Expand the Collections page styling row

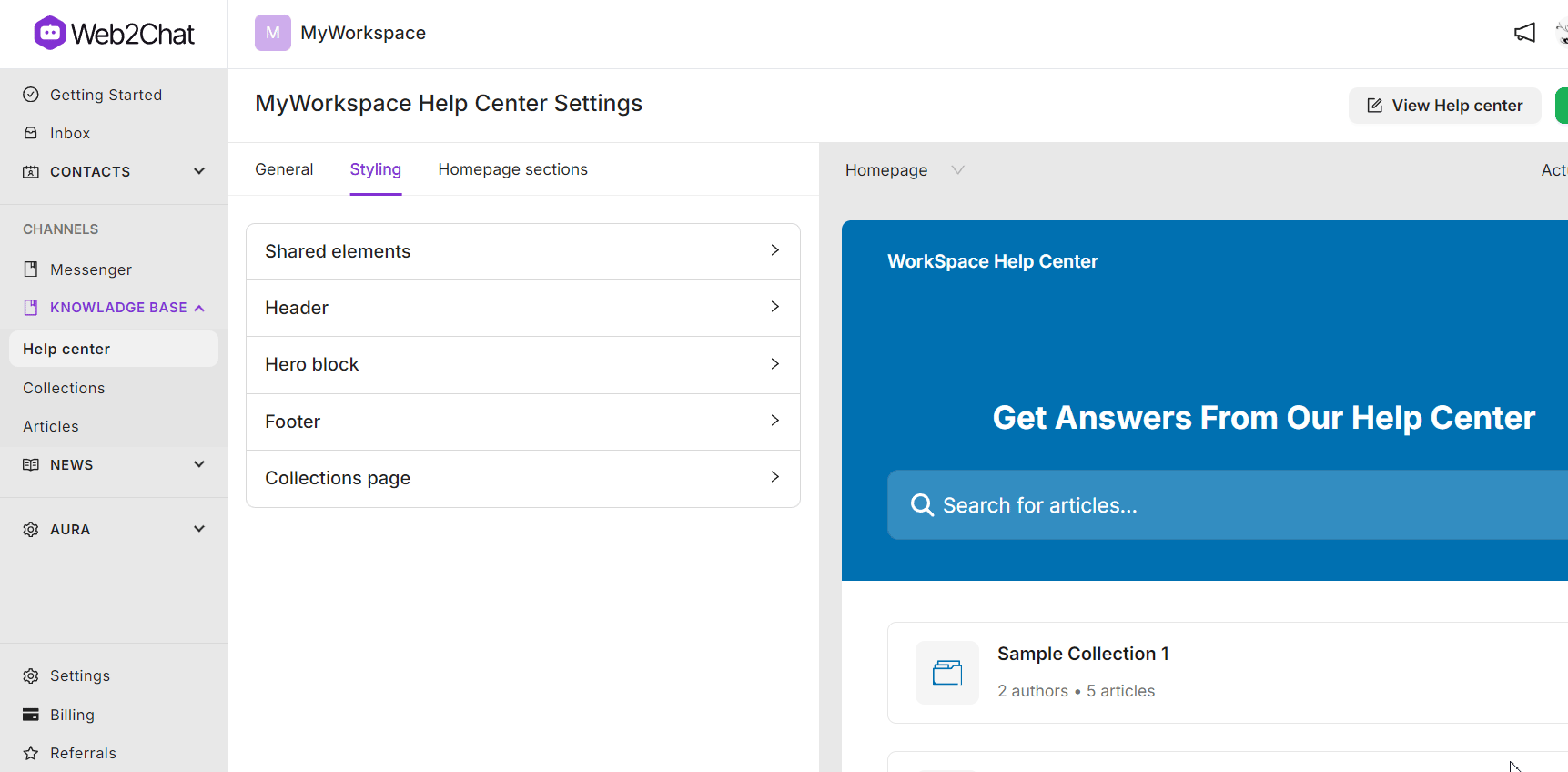pyautogui.click(x=523, y=478)
